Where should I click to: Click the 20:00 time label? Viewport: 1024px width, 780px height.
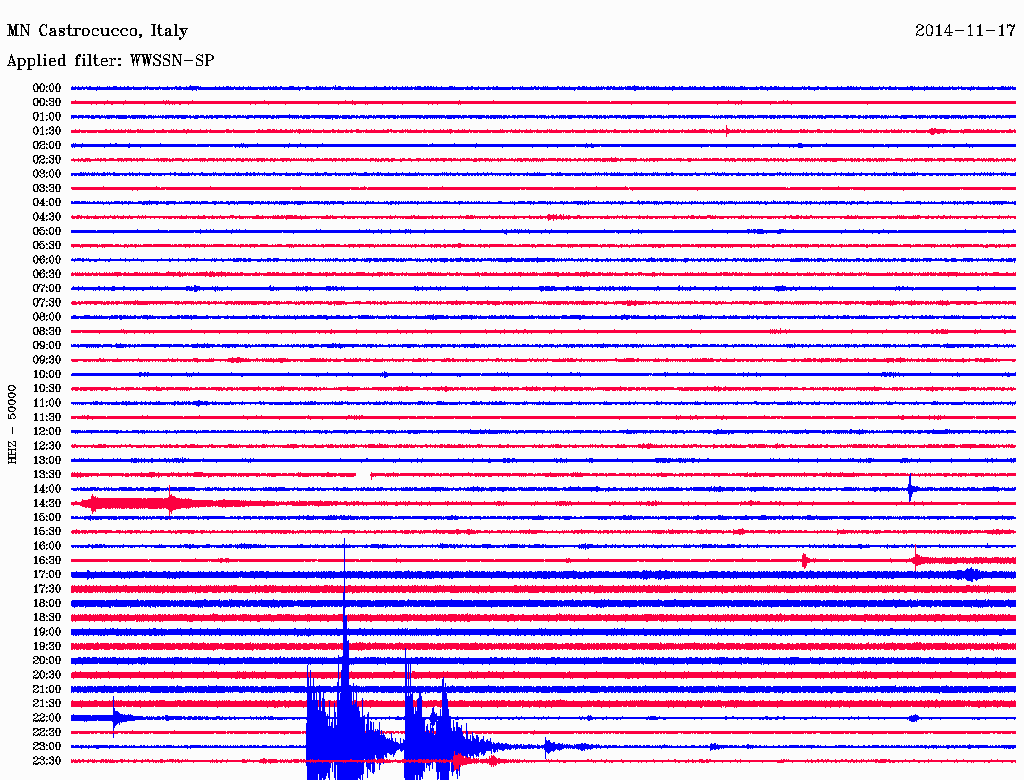(47, 660)
